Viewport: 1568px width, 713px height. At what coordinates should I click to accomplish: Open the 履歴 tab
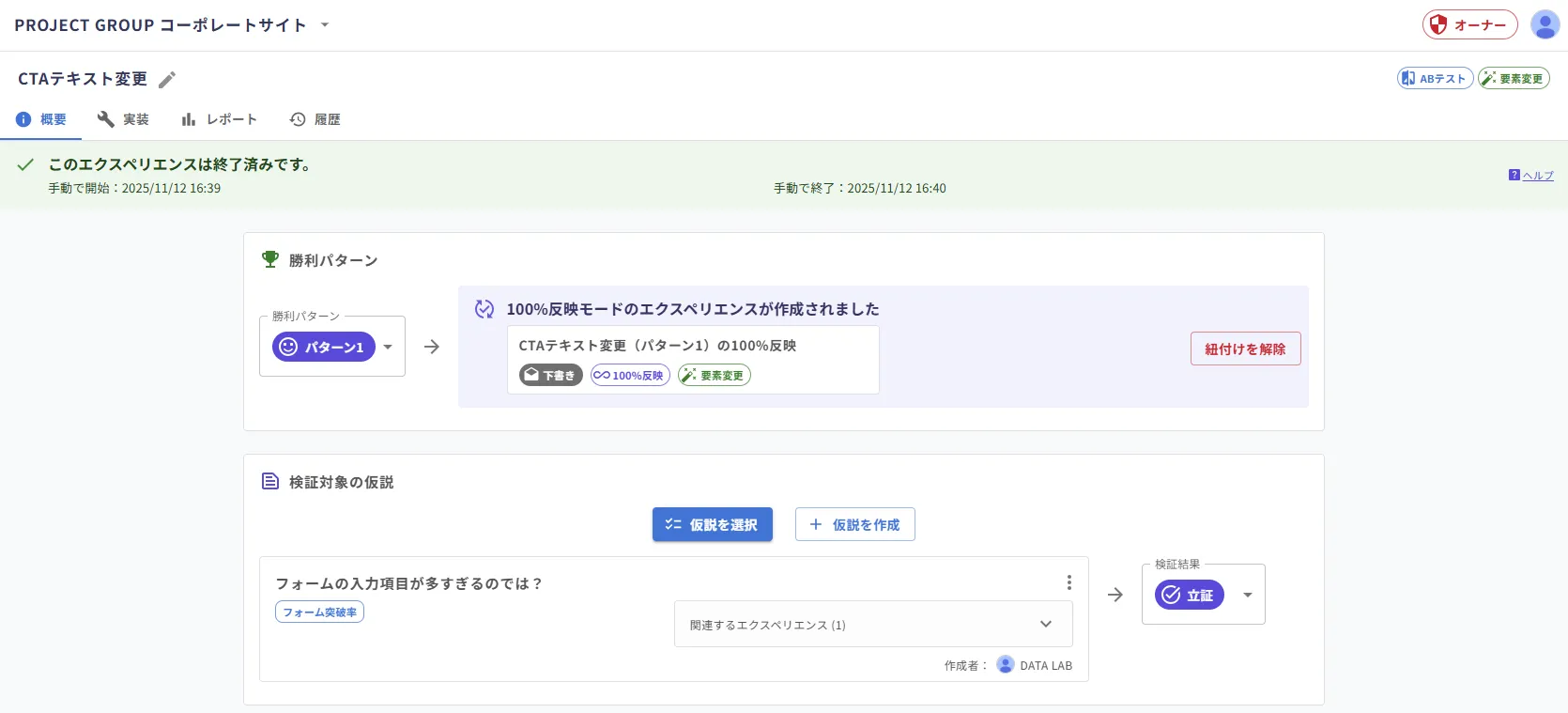tap(315, 119)
